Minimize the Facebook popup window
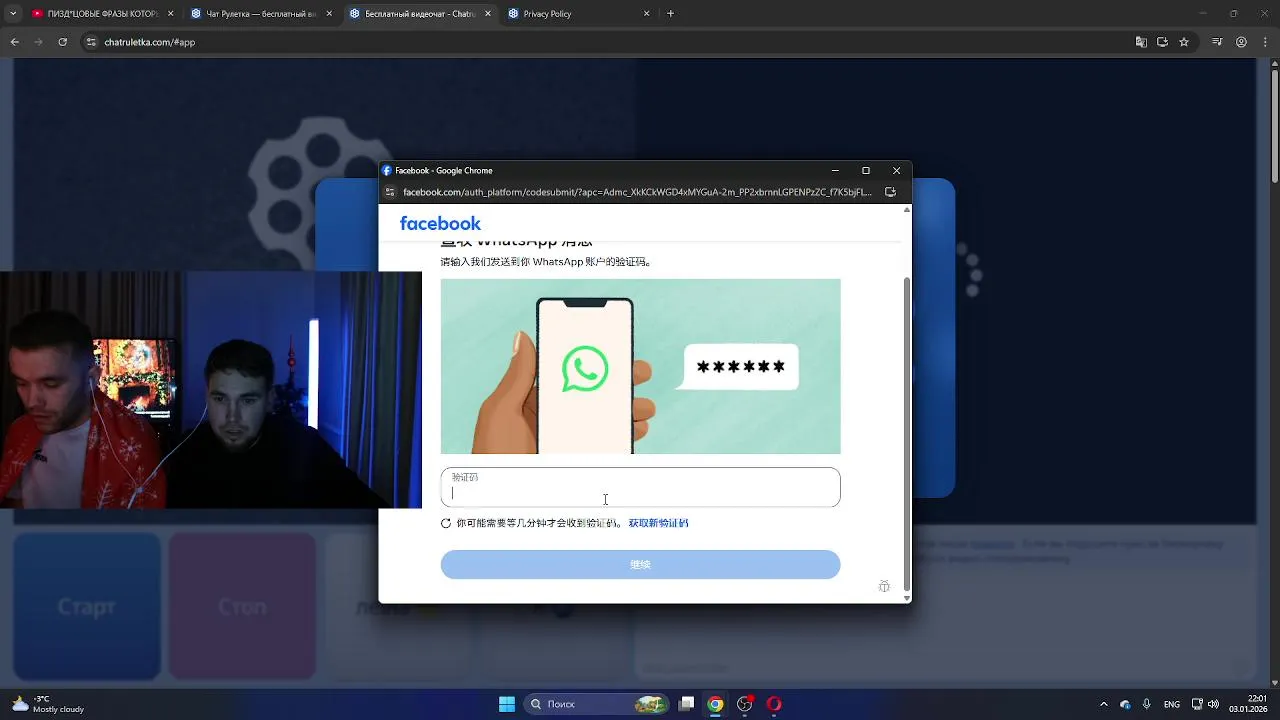1280x720 pixels. point(835,170)
